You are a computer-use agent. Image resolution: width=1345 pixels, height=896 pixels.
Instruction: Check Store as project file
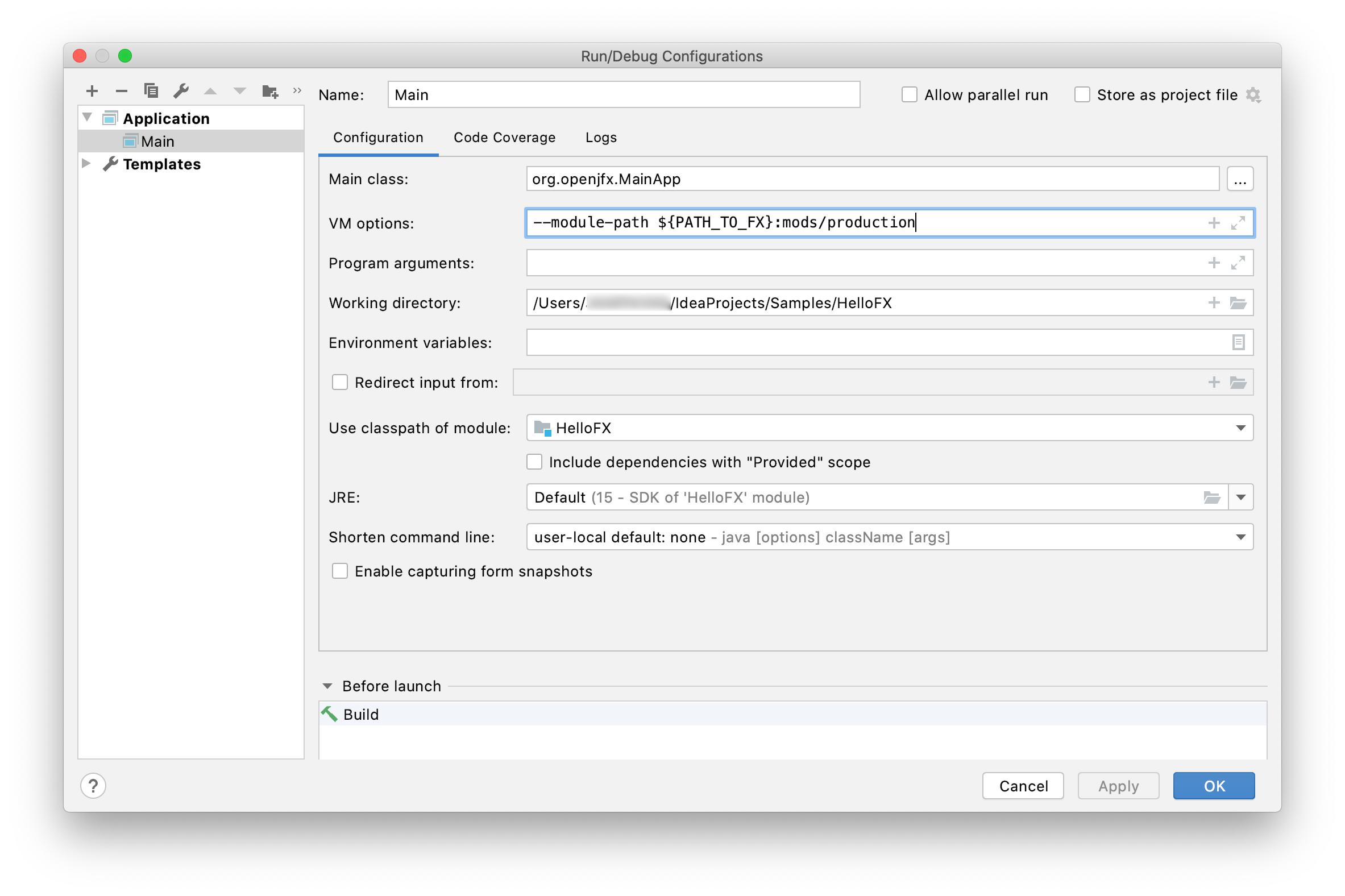point(1082,95)
